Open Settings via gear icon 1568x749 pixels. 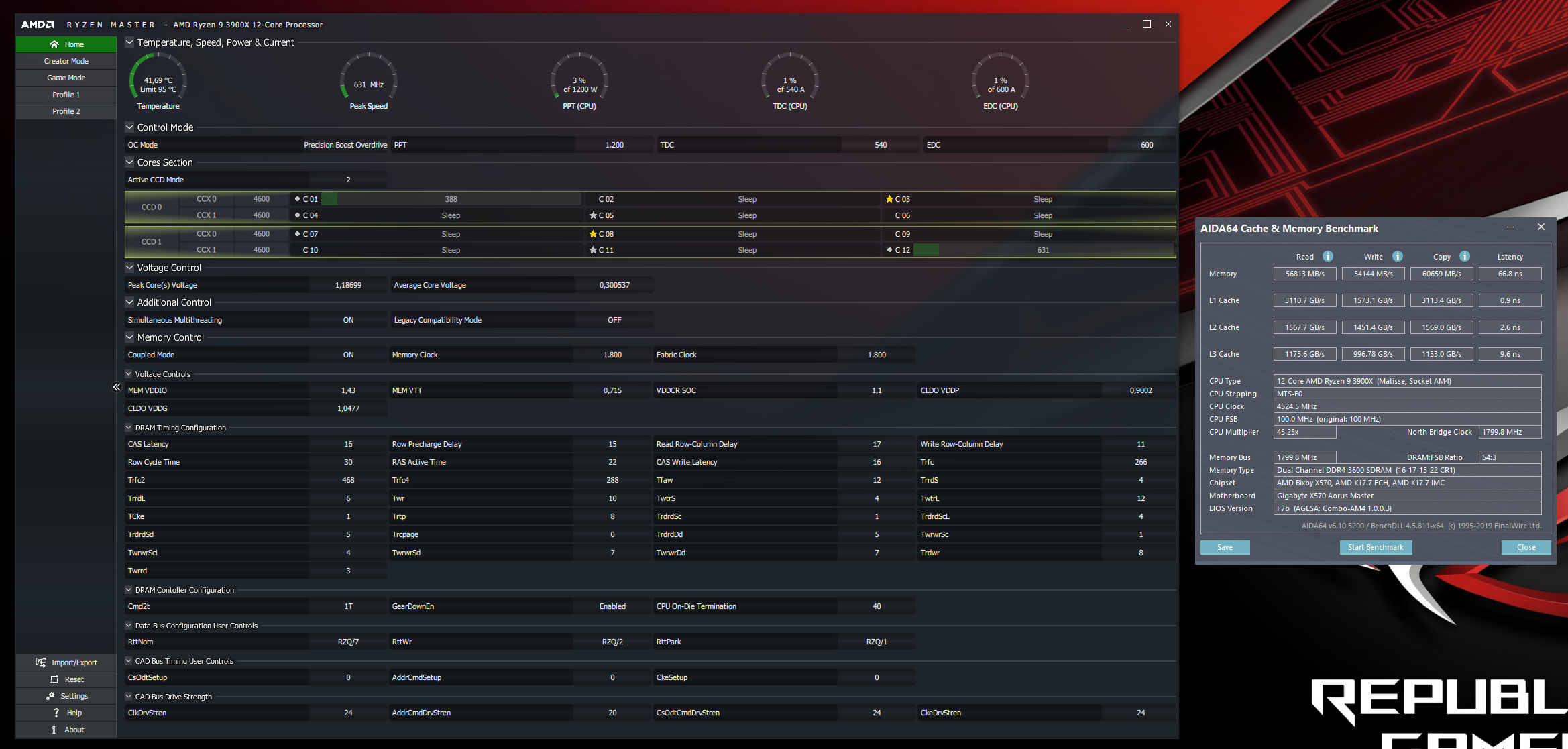pos(50,696)
